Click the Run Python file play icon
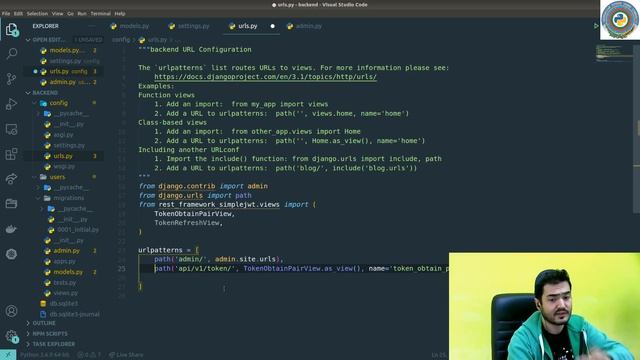640x360 pixels. coord(596,26)
